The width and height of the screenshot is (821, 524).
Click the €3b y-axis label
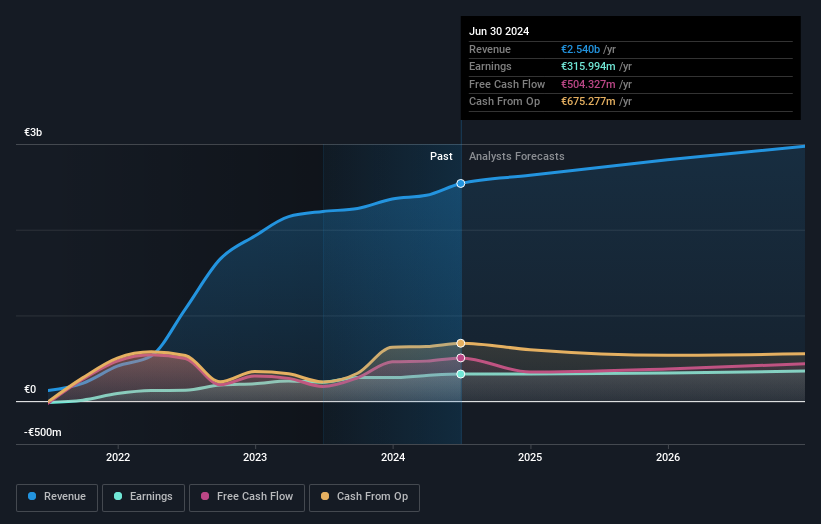33,132
